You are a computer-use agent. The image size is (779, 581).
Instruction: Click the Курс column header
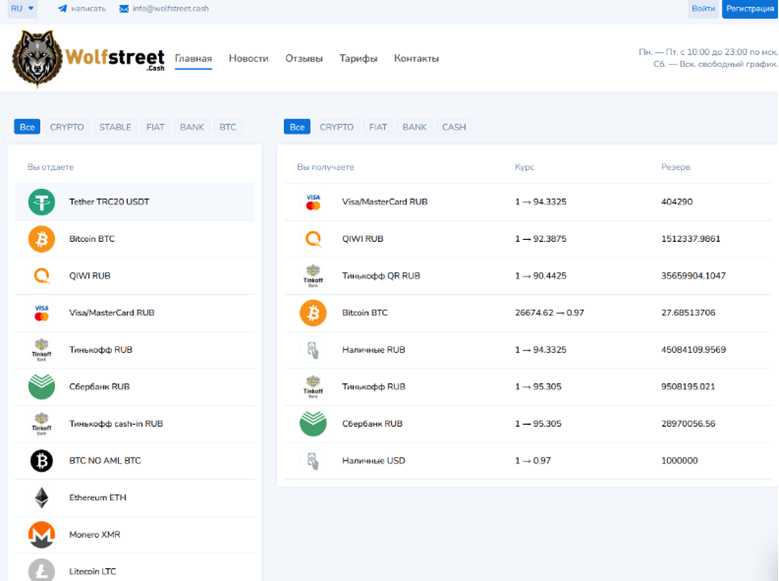pyautogui.click(x=525, y=167)
